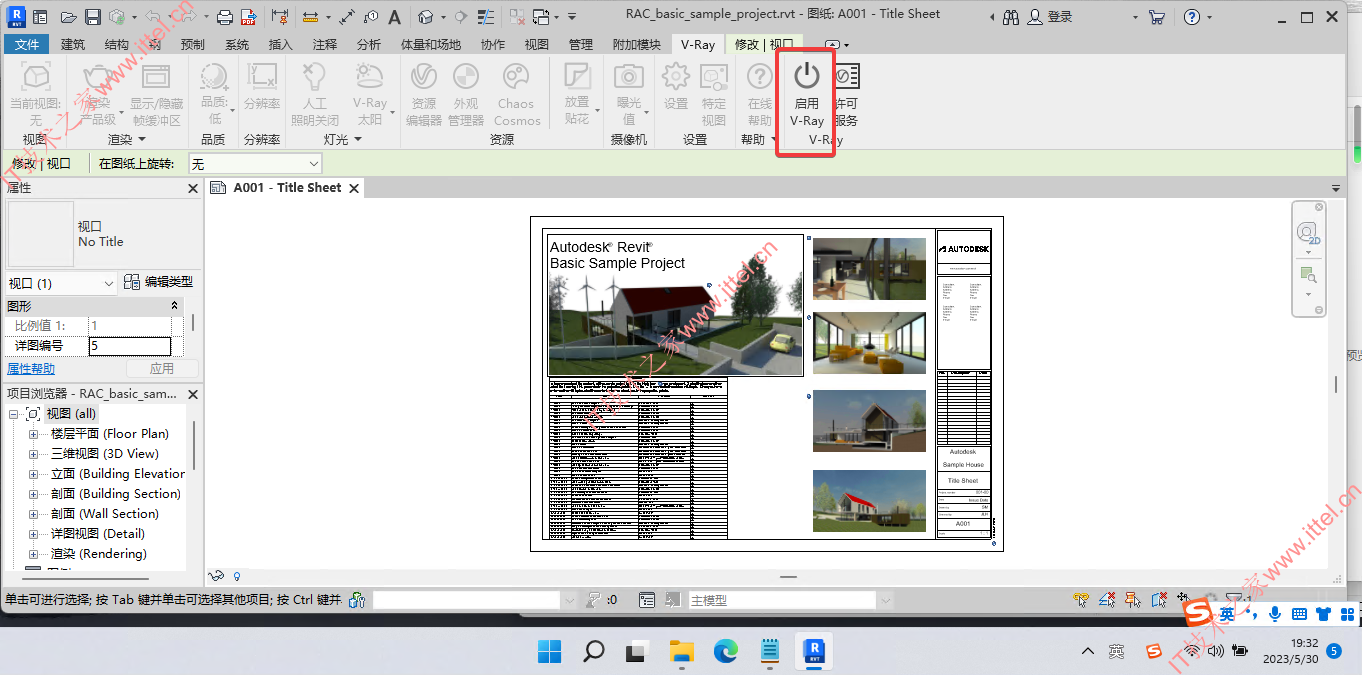
Task: Toggle Show/Hide Frame Buffer button
Action: (x=156, y=93)
